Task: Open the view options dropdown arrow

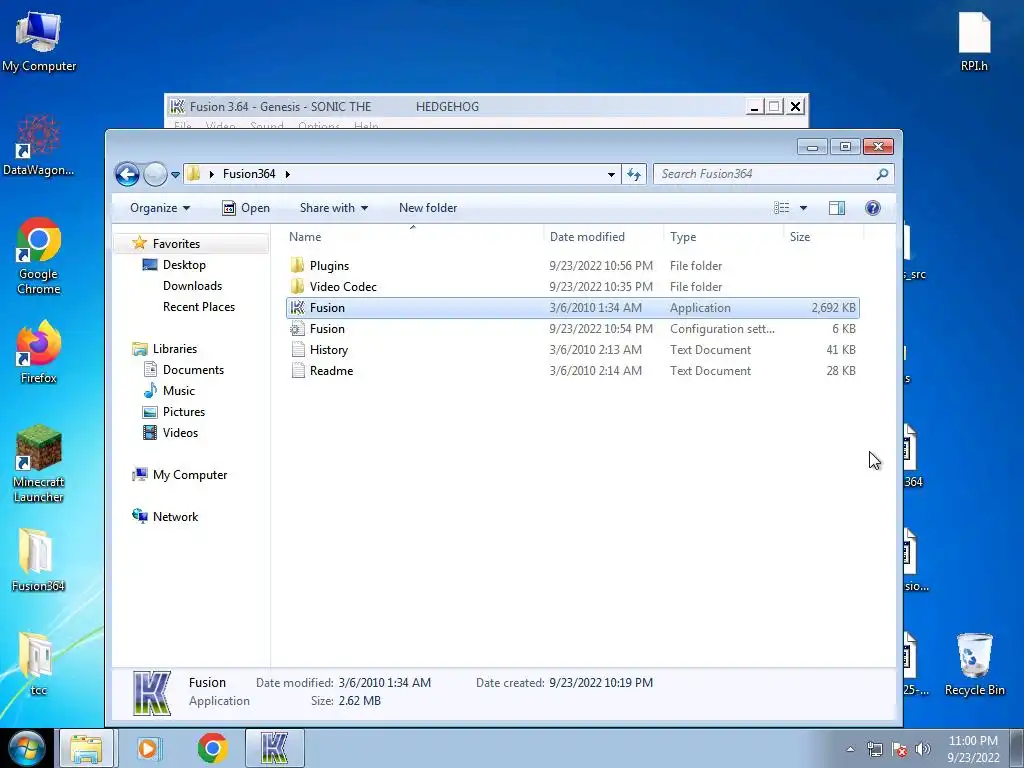Action: point(803,208)
